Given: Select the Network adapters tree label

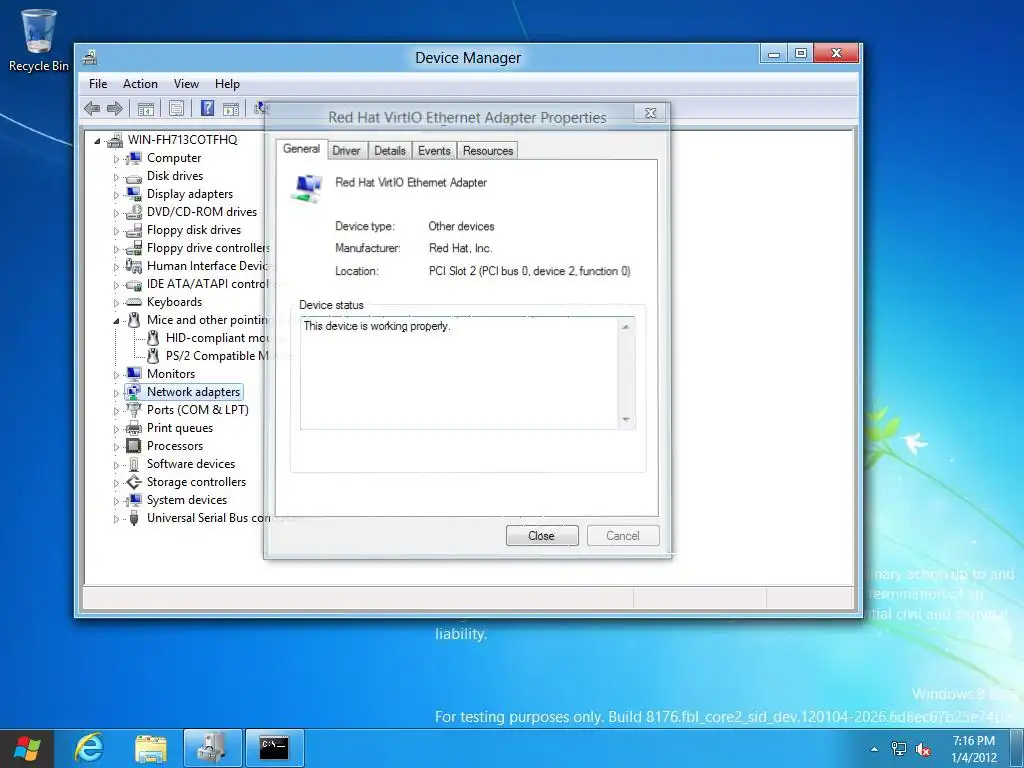Looking at the screenshot, I should click(x=193, y=392).
